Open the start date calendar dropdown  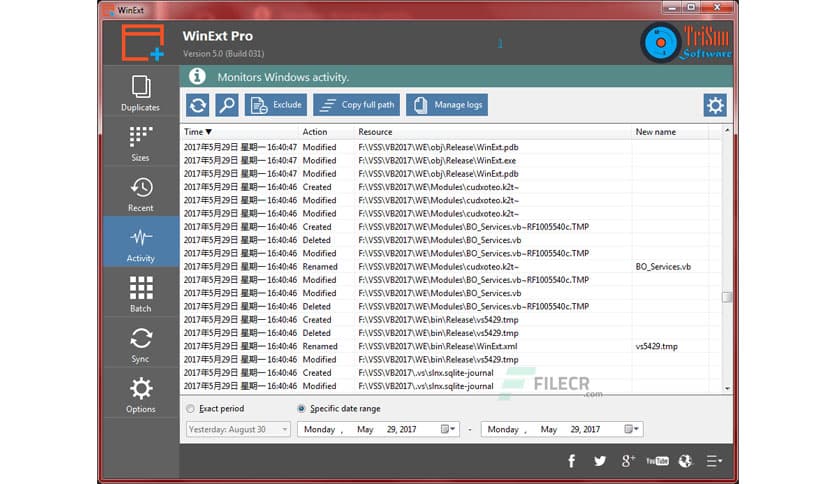[448, 429]
